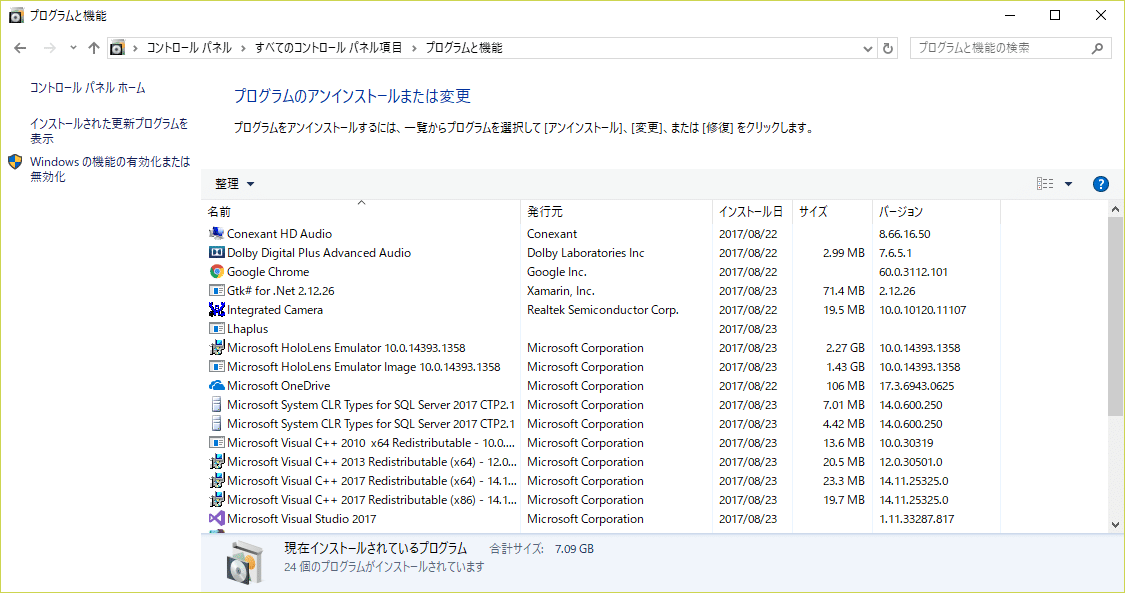Click Visual C++ 2017 Redistributable (x86) icon
Viewport: 1125px width, 593px height.
point(216,500)
